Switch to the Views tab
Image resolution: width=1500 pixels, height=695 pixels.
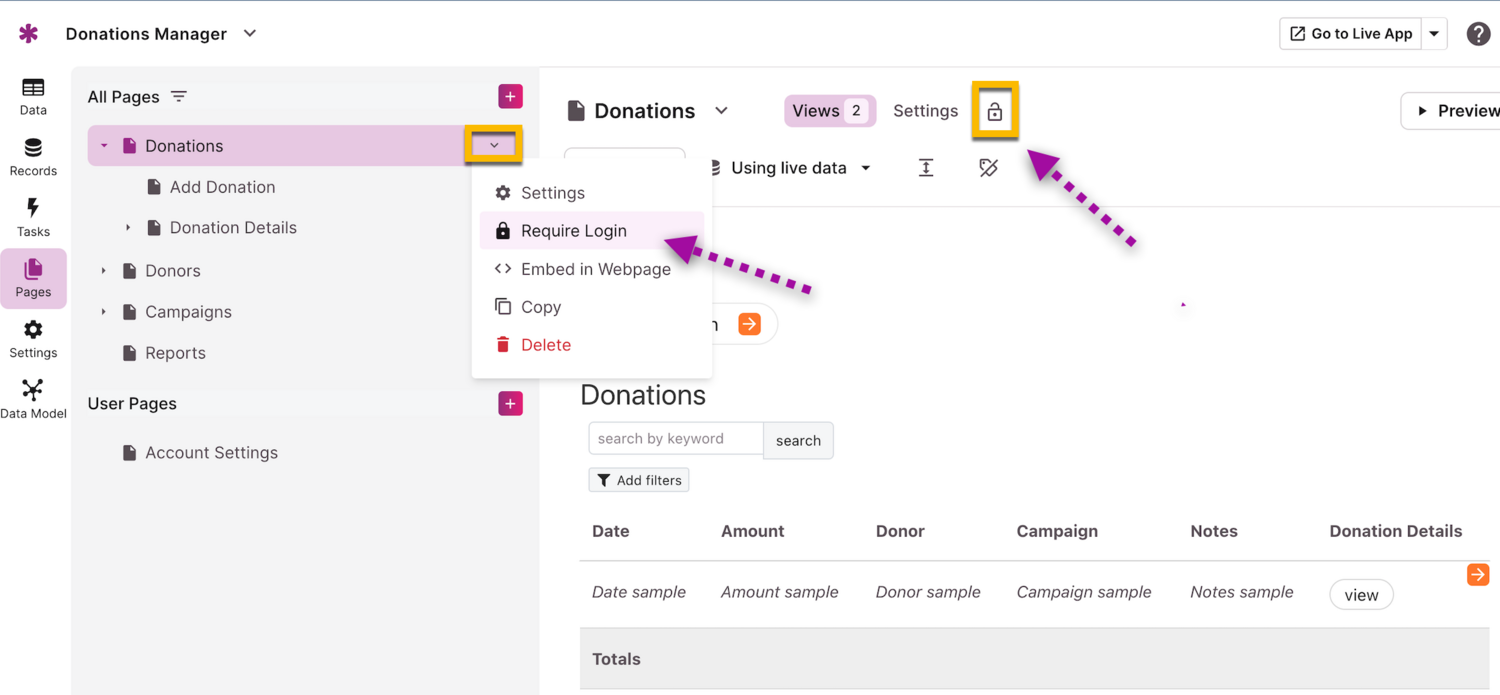(829, 111)
